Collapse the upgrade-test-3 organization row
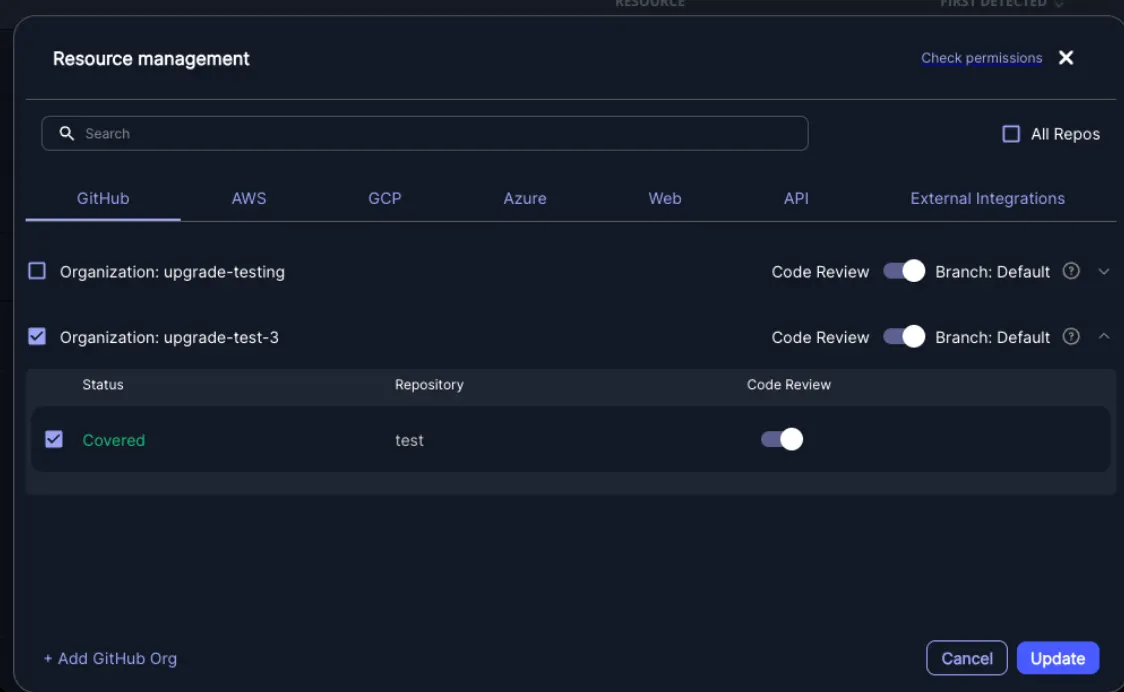Viewport: 1124px width, 692px height. click(1104, 336)
